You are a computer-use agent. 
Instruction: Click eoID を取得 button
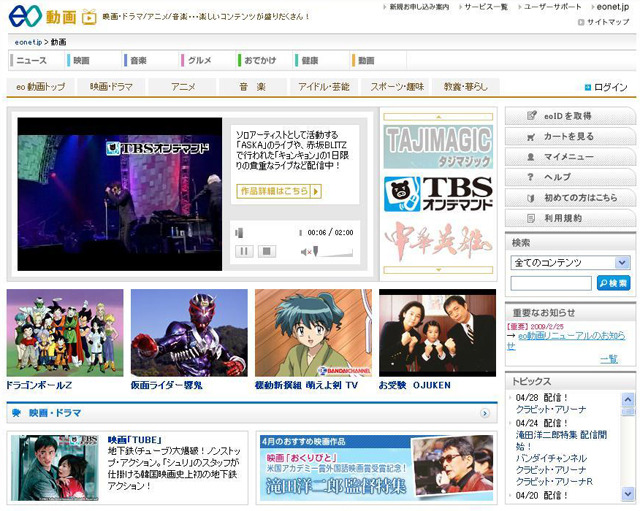coord(570,116)
